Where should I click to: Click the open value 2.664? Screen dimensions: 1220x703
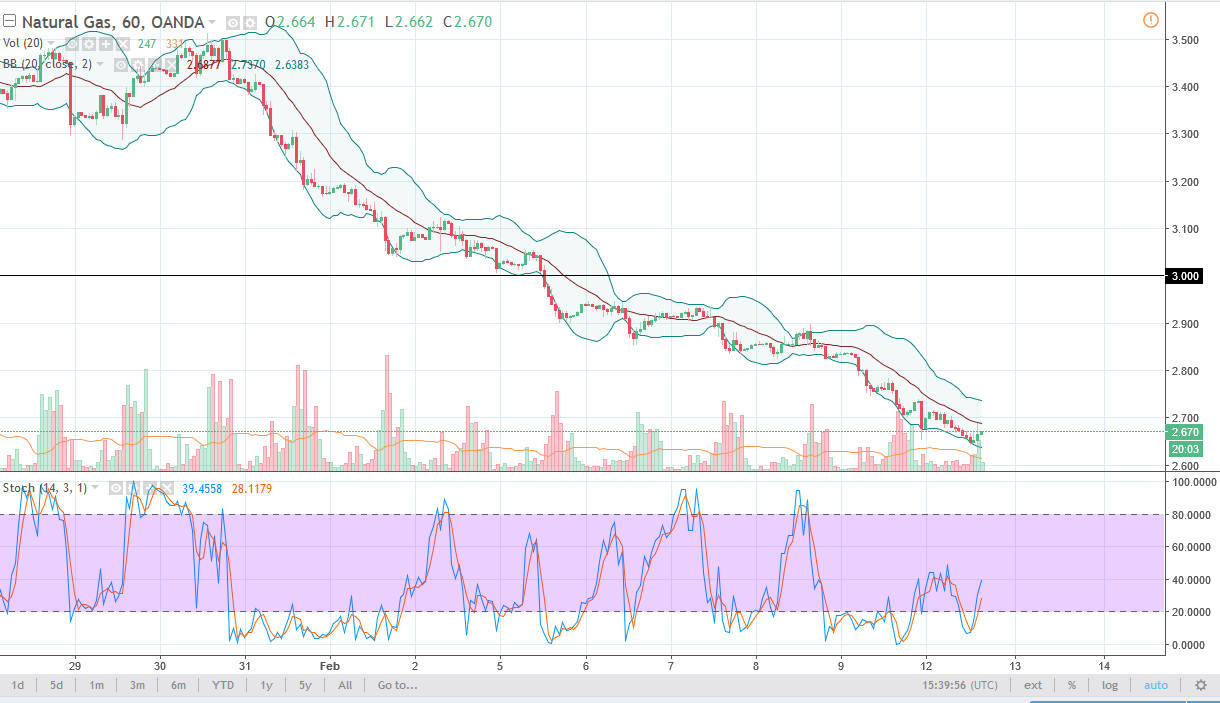pyautogui.click(x=298, y=22)
